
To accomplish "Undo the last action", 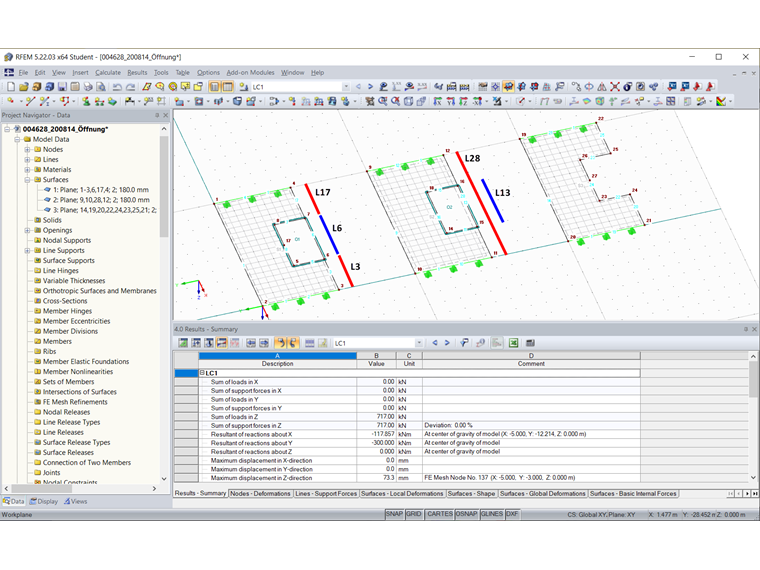I will point(117,87).
